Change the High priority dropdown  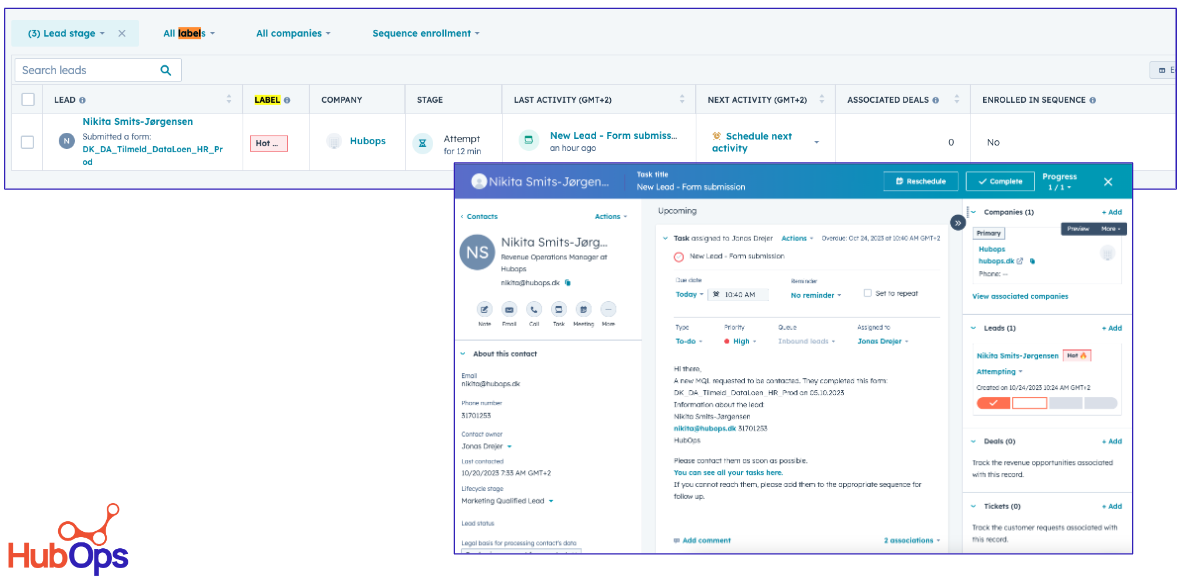740,341
